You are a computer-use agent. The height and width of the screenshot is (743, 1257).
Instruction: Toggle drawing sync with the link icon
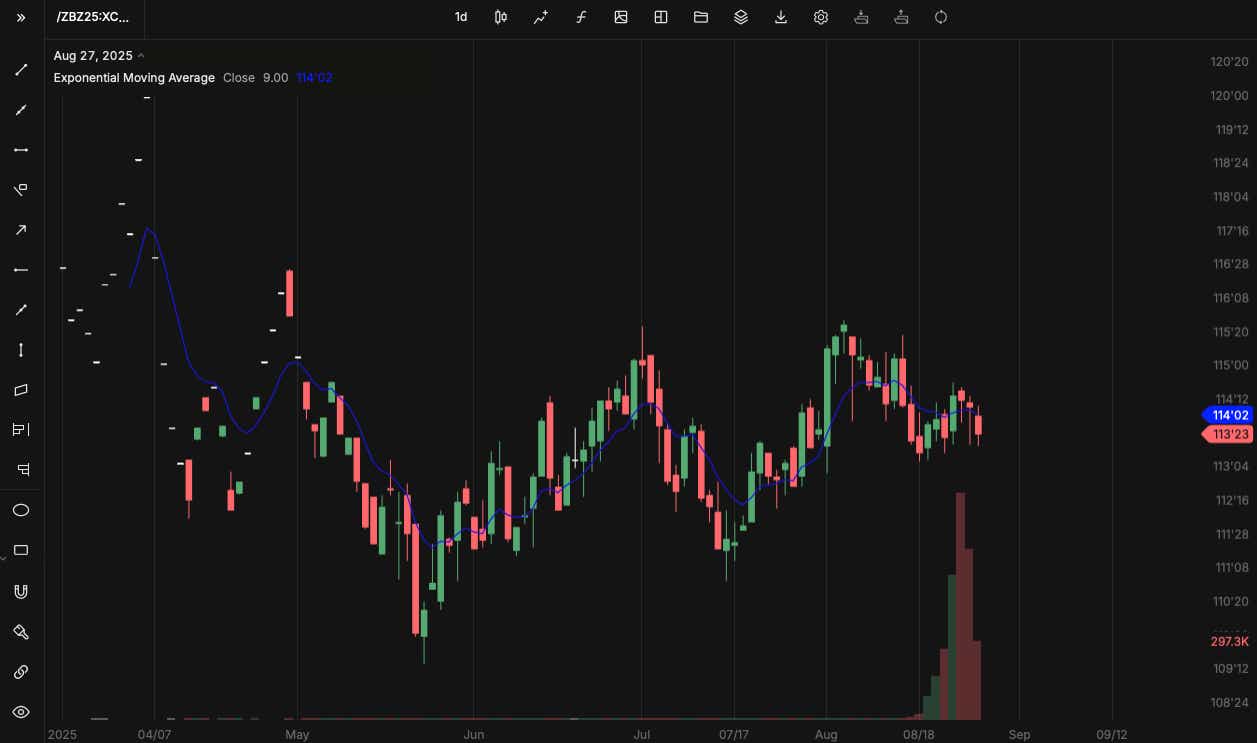coord(21,671)
